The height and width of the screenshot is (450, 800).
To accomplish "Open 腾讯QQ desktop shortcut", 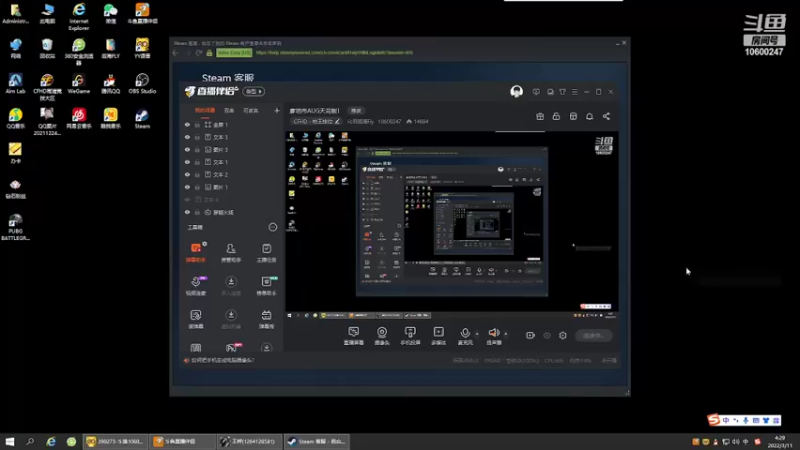I will coord(110,84).
